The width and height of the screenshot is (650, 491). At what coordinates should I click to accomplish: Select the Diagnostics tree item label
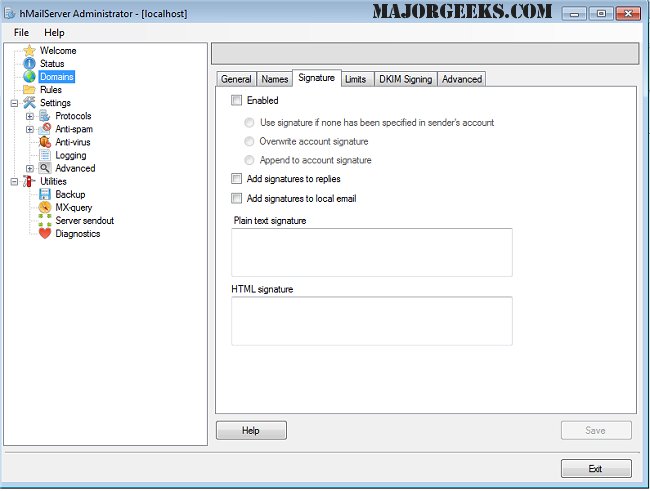(78, 233)
